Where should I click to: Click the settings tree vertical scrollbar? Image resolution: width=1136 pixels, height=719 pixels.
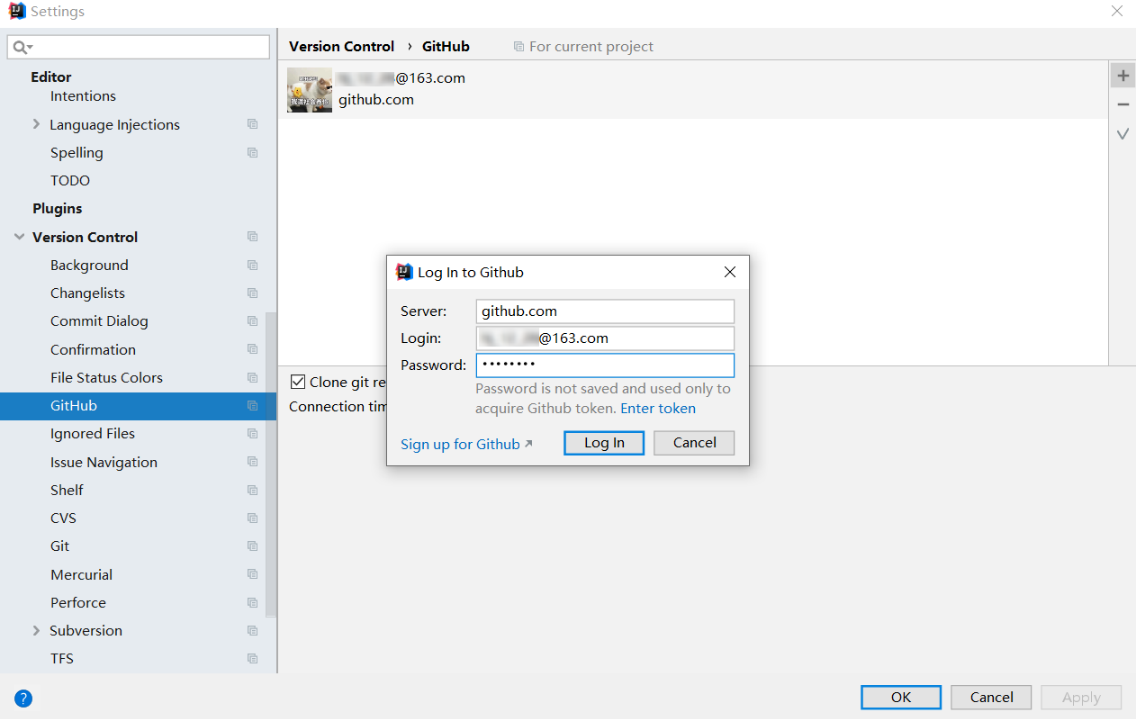click(271, 464)
